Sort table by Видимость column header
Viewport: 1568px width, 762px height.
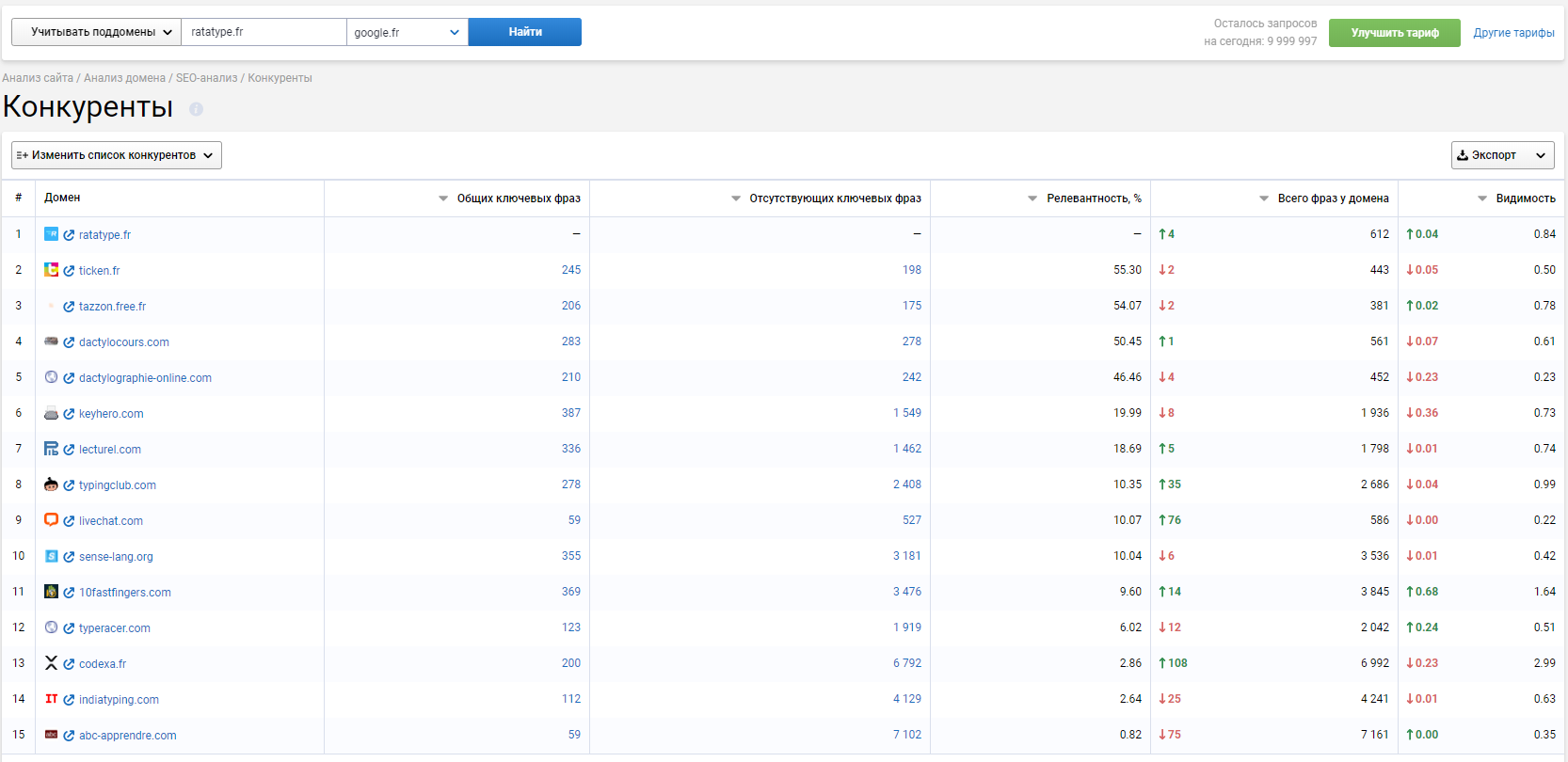click(x=1524, y=198)
